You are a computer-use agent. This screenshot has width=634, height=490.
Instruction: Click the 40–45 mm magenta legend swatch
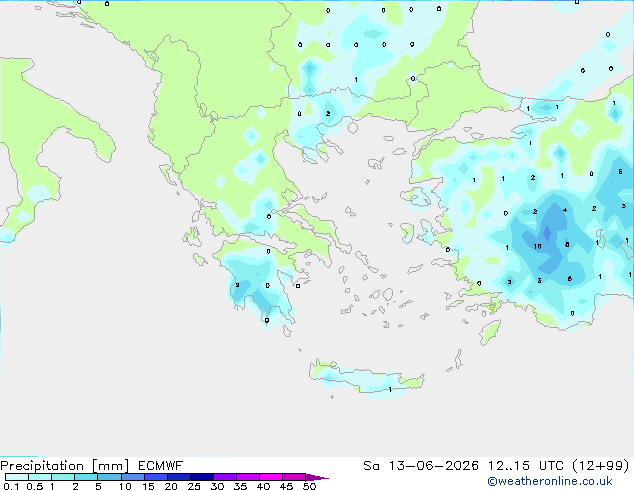271,477
